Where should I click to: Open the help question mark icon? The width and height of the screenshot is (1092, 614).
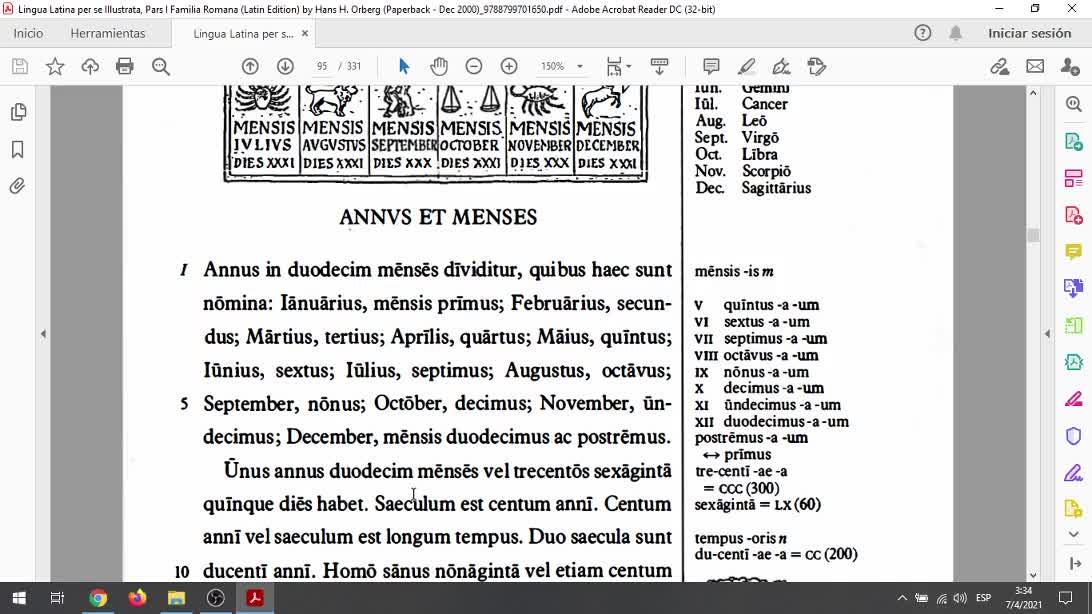pos(923,33)
